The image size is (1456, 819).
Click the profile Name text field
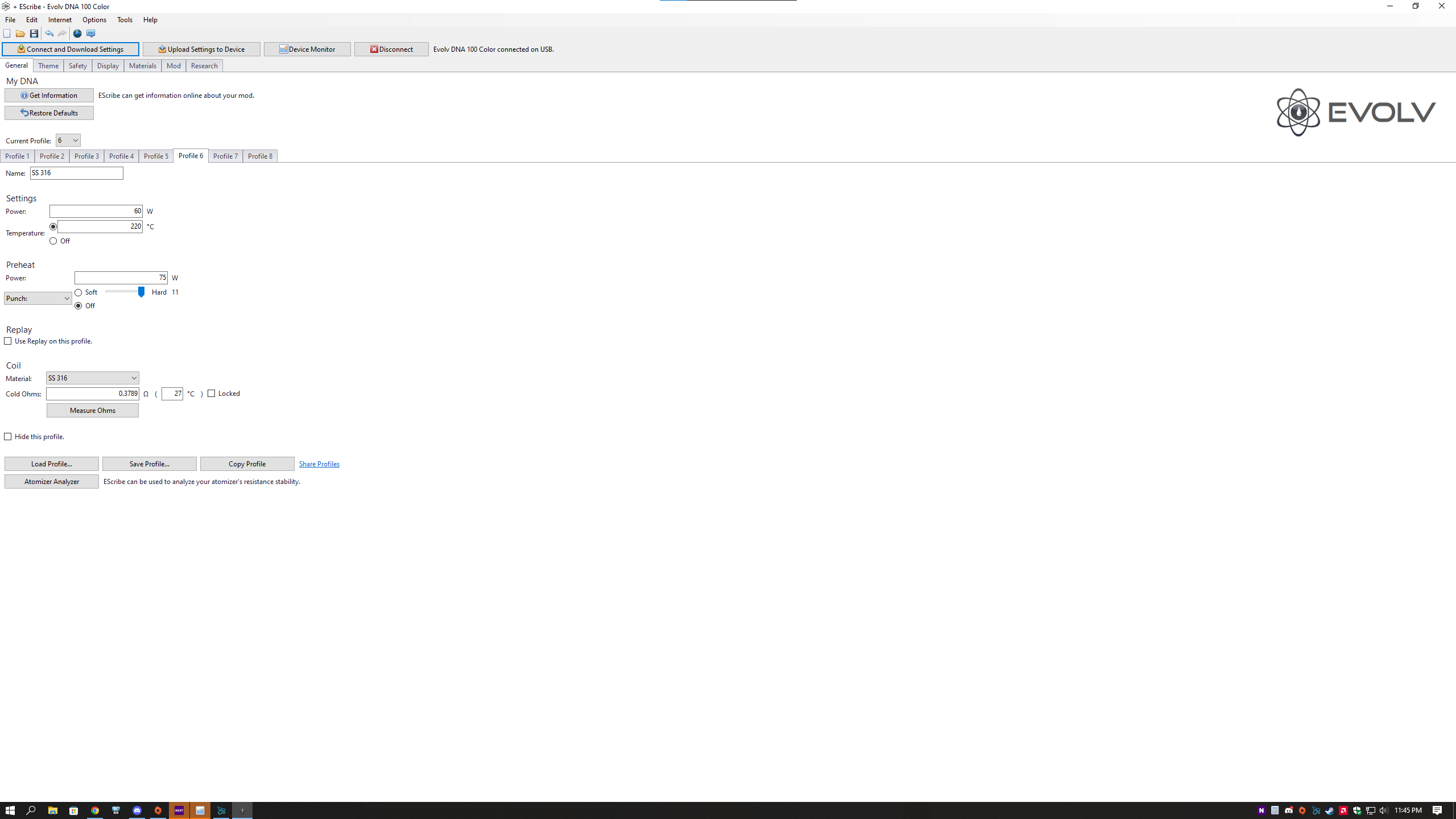76,173
